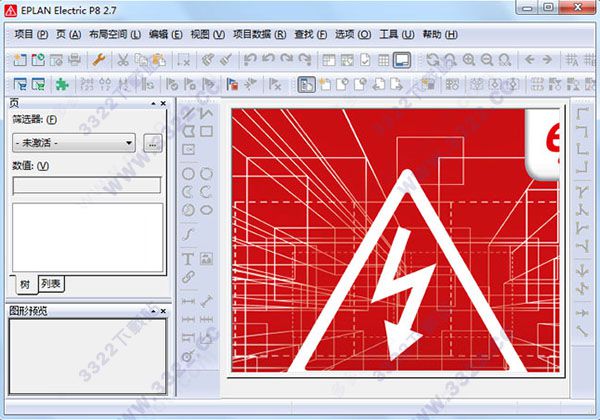The width and height of the screenshot is (600, 420).
Task: Click the red flag message icon
Action: (x=232, y=84)
